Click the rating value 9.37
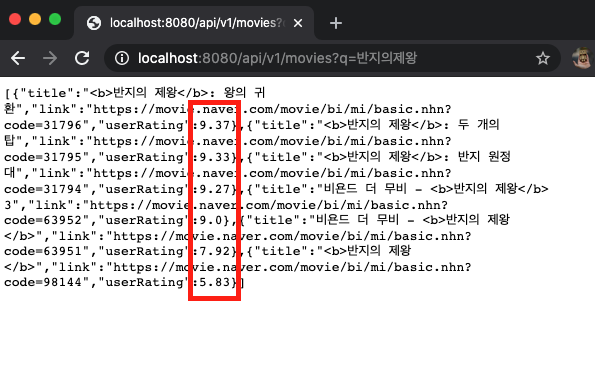 tap(215, 125)
